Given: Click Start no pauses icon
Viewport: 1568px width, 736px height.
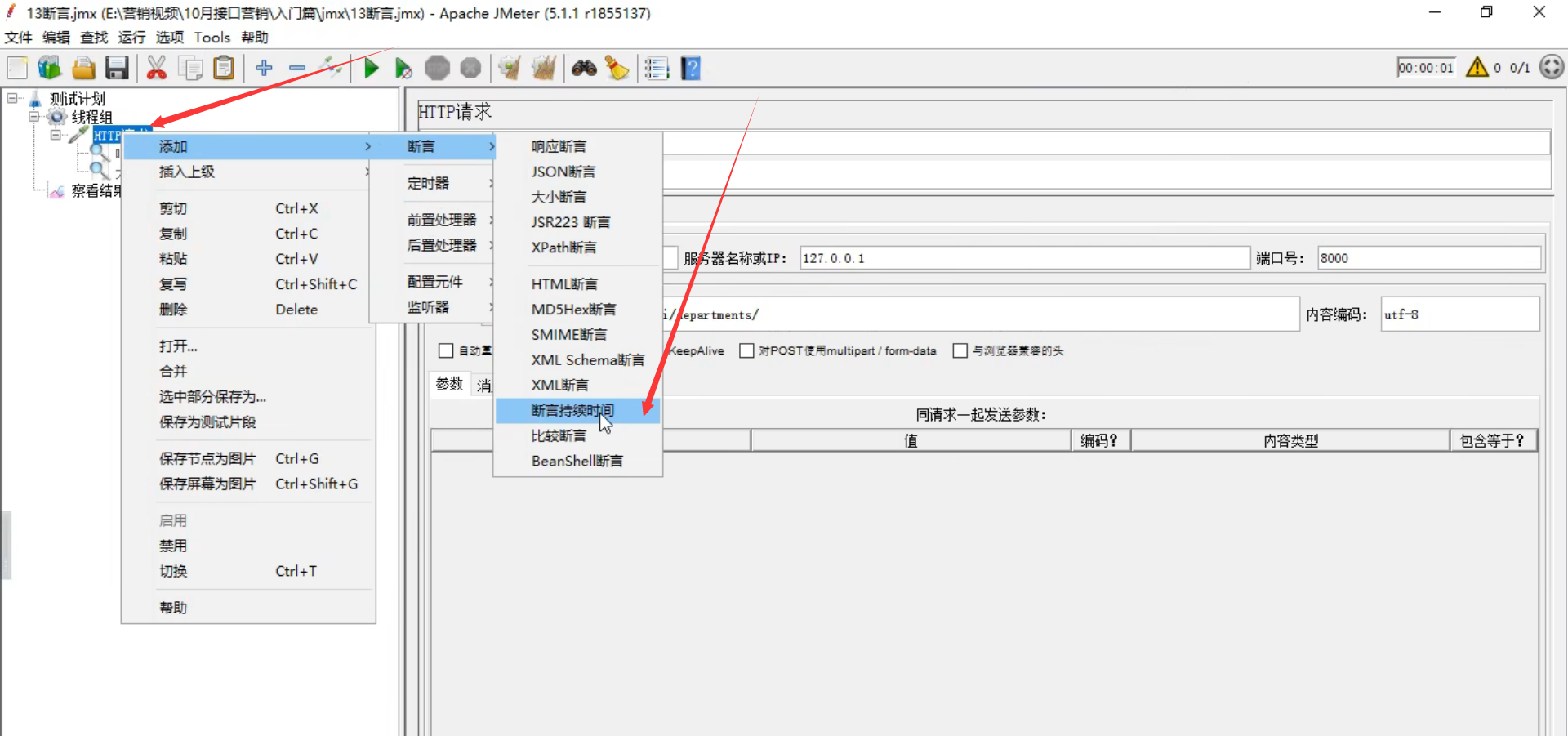Looking at the screenshot, I should (x=403, y=68).
